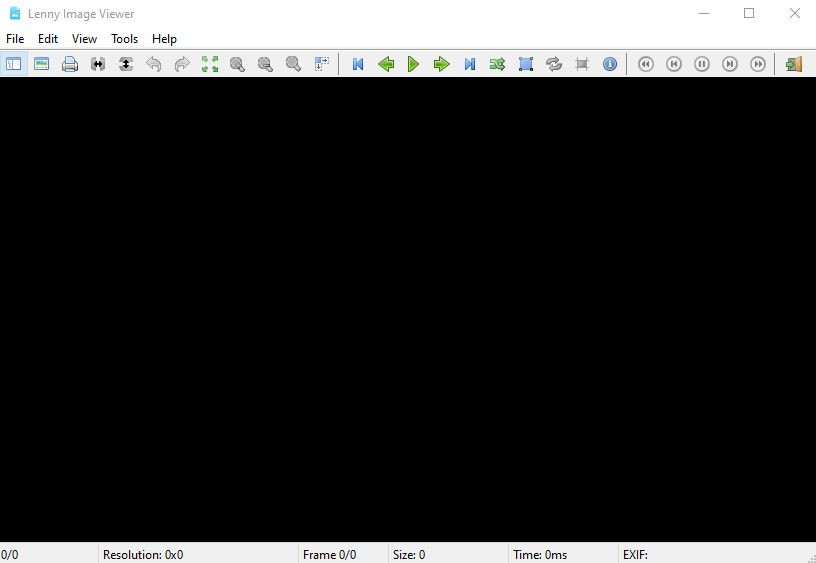Close the Lenny Image Viewer window
Screen dimensions: 816x563
[x=794, y=14]
